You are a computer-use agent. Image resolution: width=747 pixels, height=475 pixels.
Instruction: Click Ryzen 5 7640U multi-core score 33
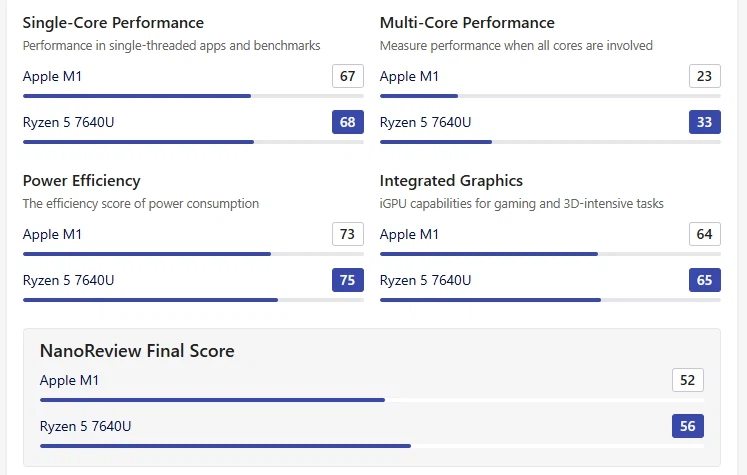705,123
